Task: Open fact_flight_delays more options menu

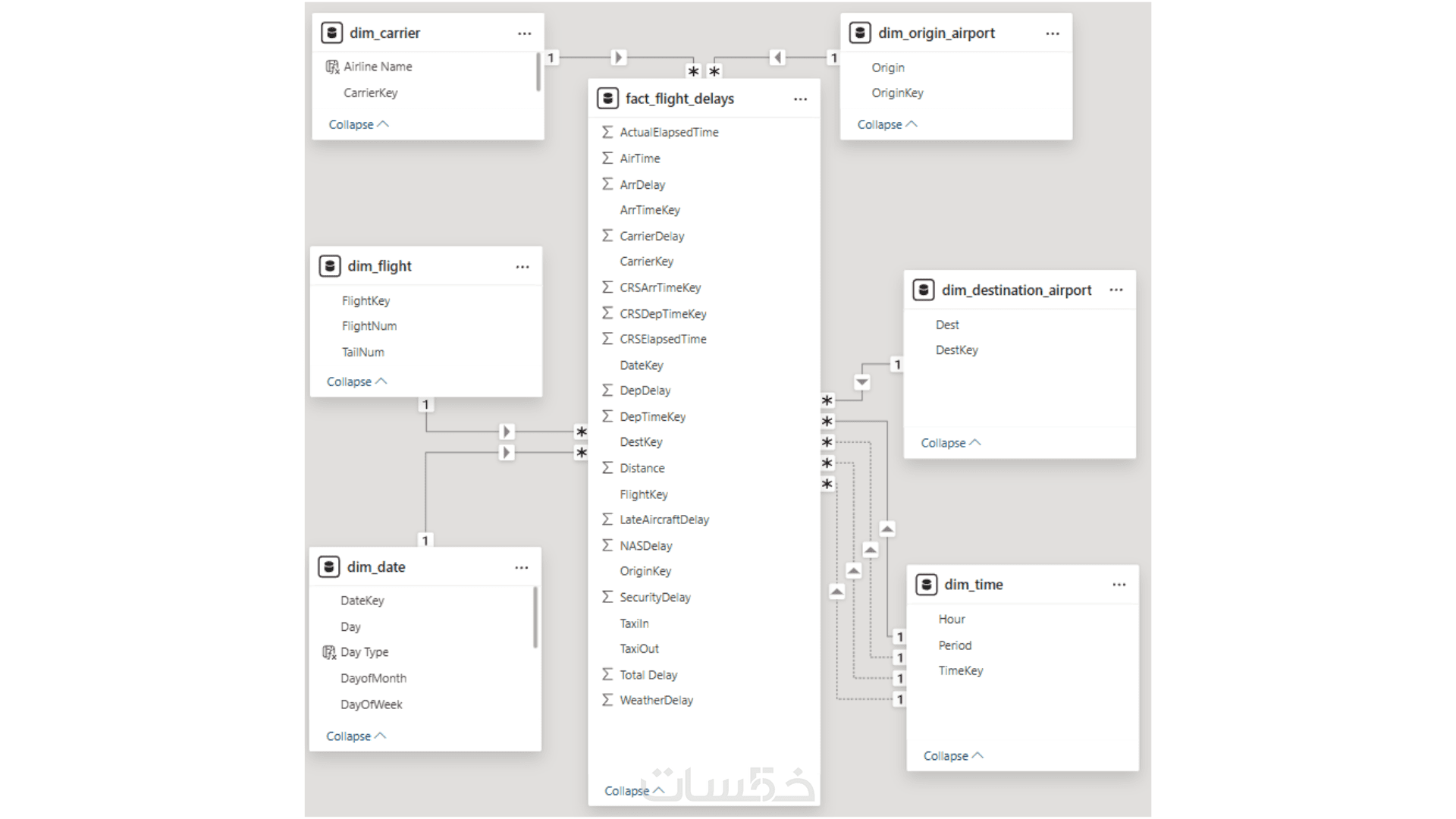Action: click(800, 99)
